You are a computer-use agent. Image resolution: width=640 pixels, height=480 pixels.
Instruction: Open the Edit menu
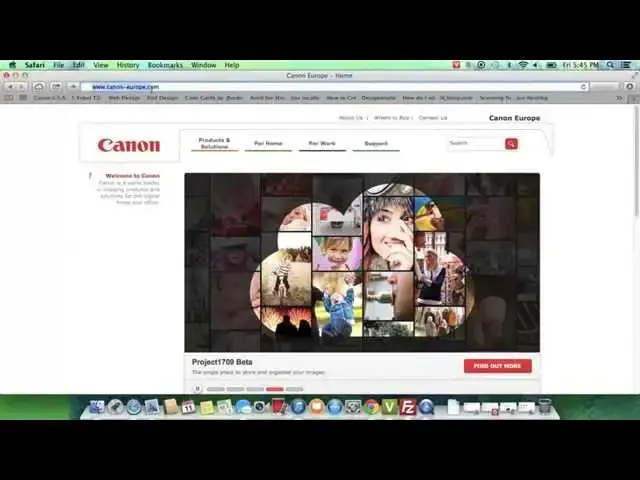(x=78, y=65)
